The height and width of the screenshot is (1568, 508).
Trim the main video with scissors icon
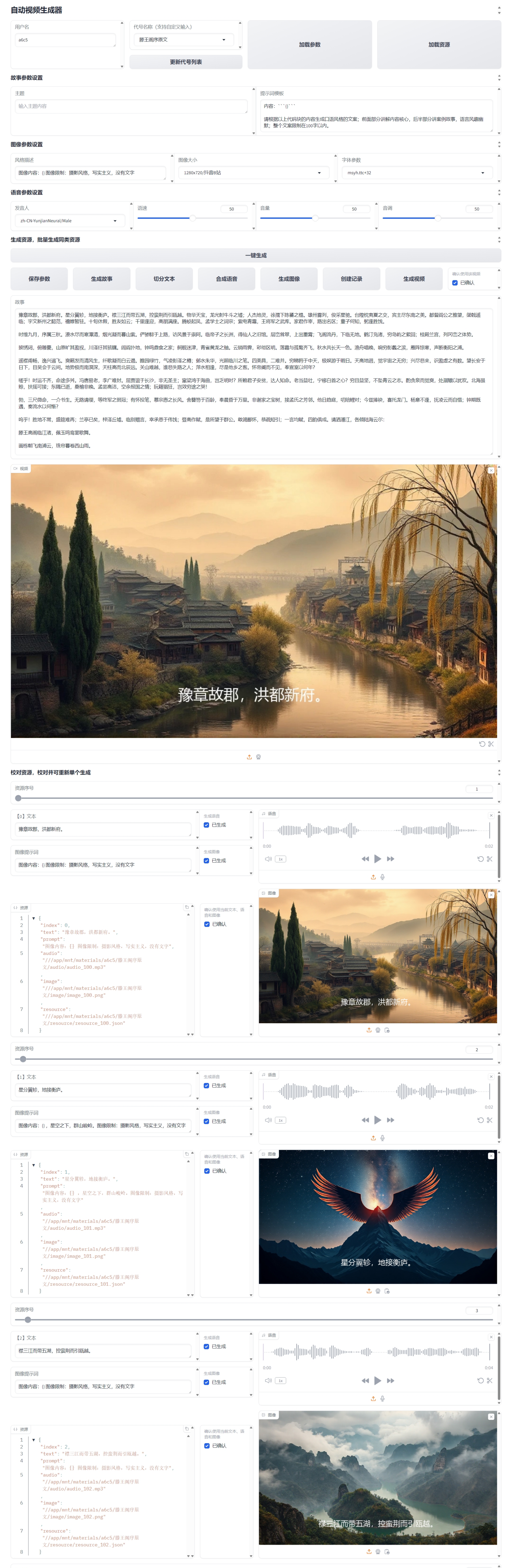tap(491, 744)
